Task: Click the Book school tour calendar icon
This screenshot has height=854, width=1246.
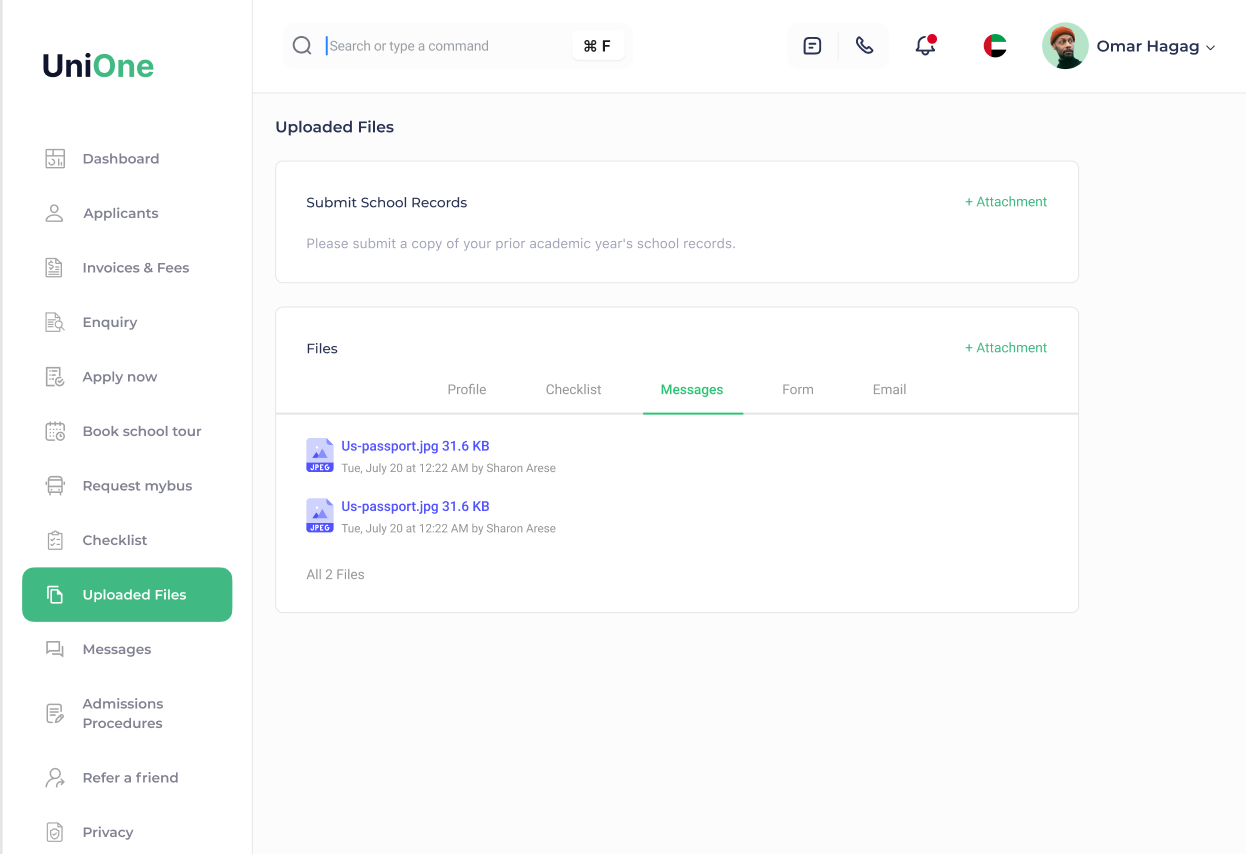Action: (x=55, y=432)
